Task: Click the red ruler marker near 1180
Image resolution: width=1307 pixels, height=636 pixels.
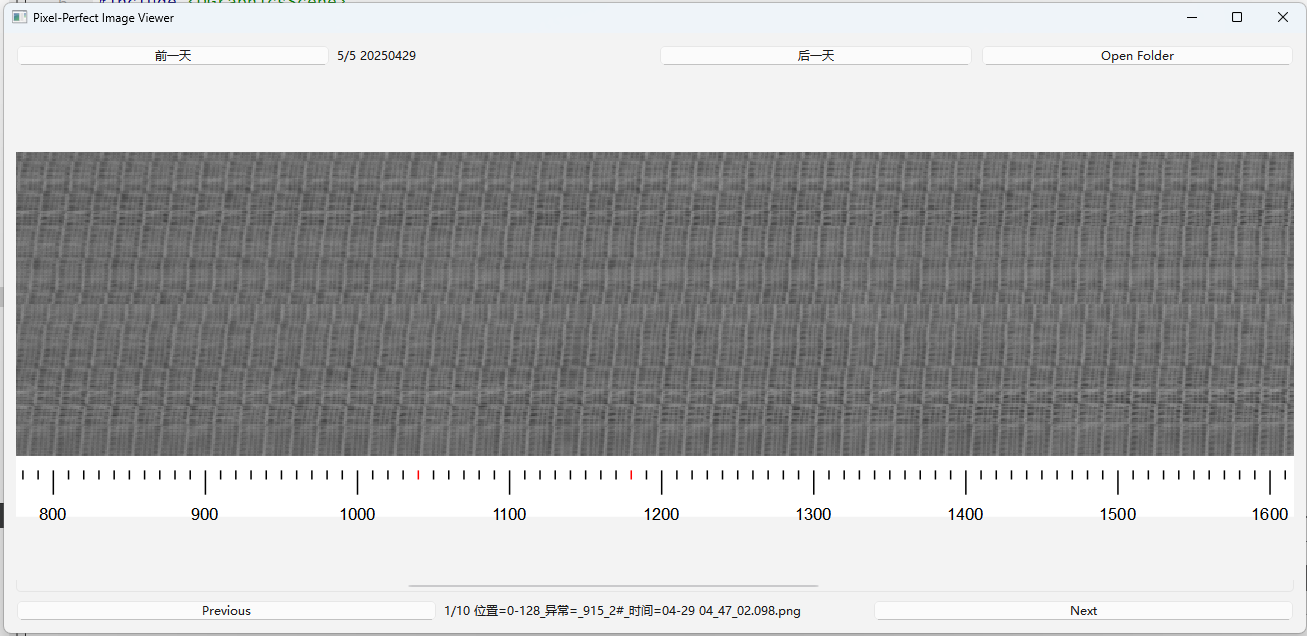Action: pos(631,475)
